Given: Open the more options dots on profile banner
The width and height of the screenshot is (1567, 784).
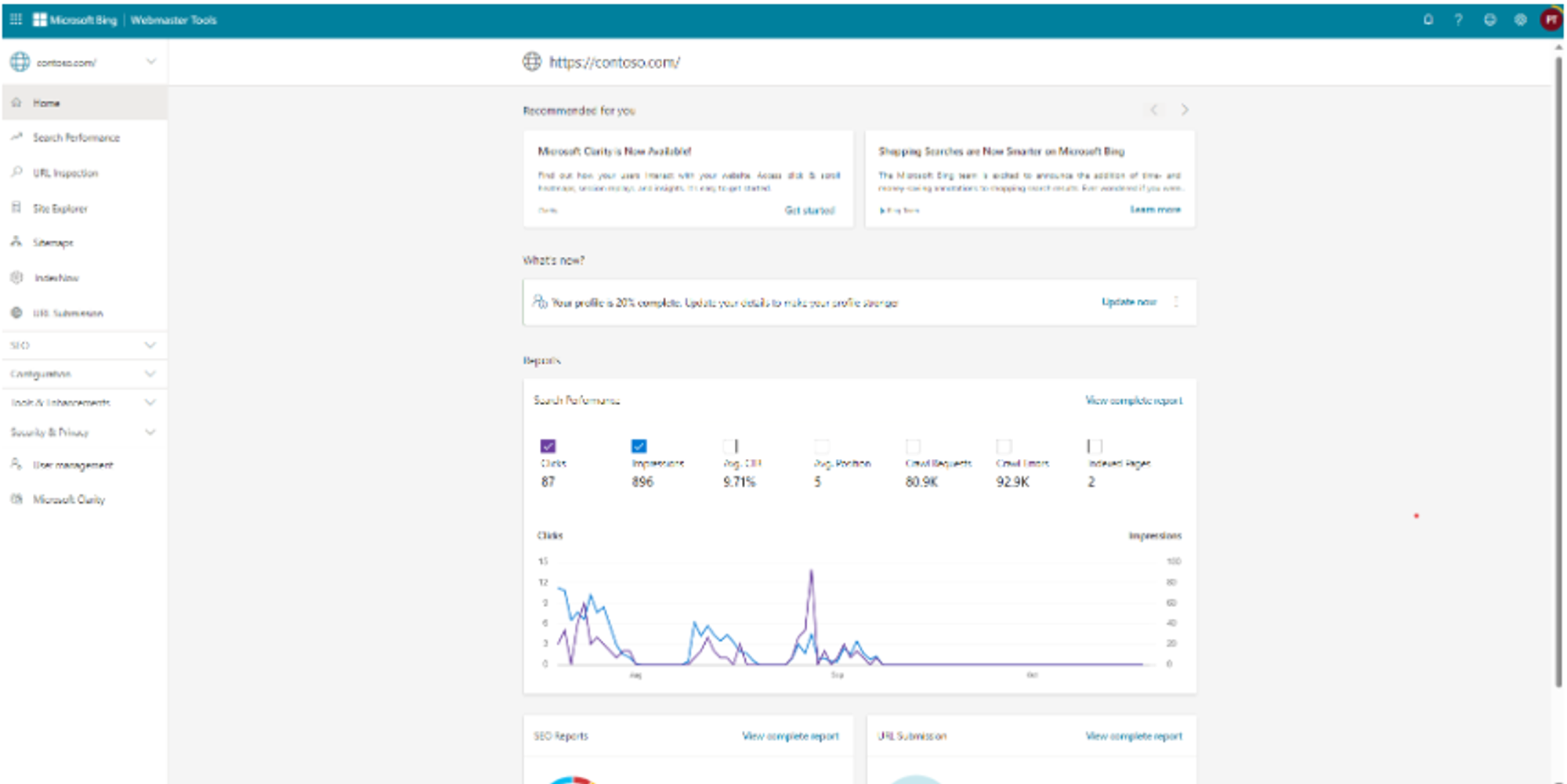Looking at the screenshot, I should point(1176,302).
